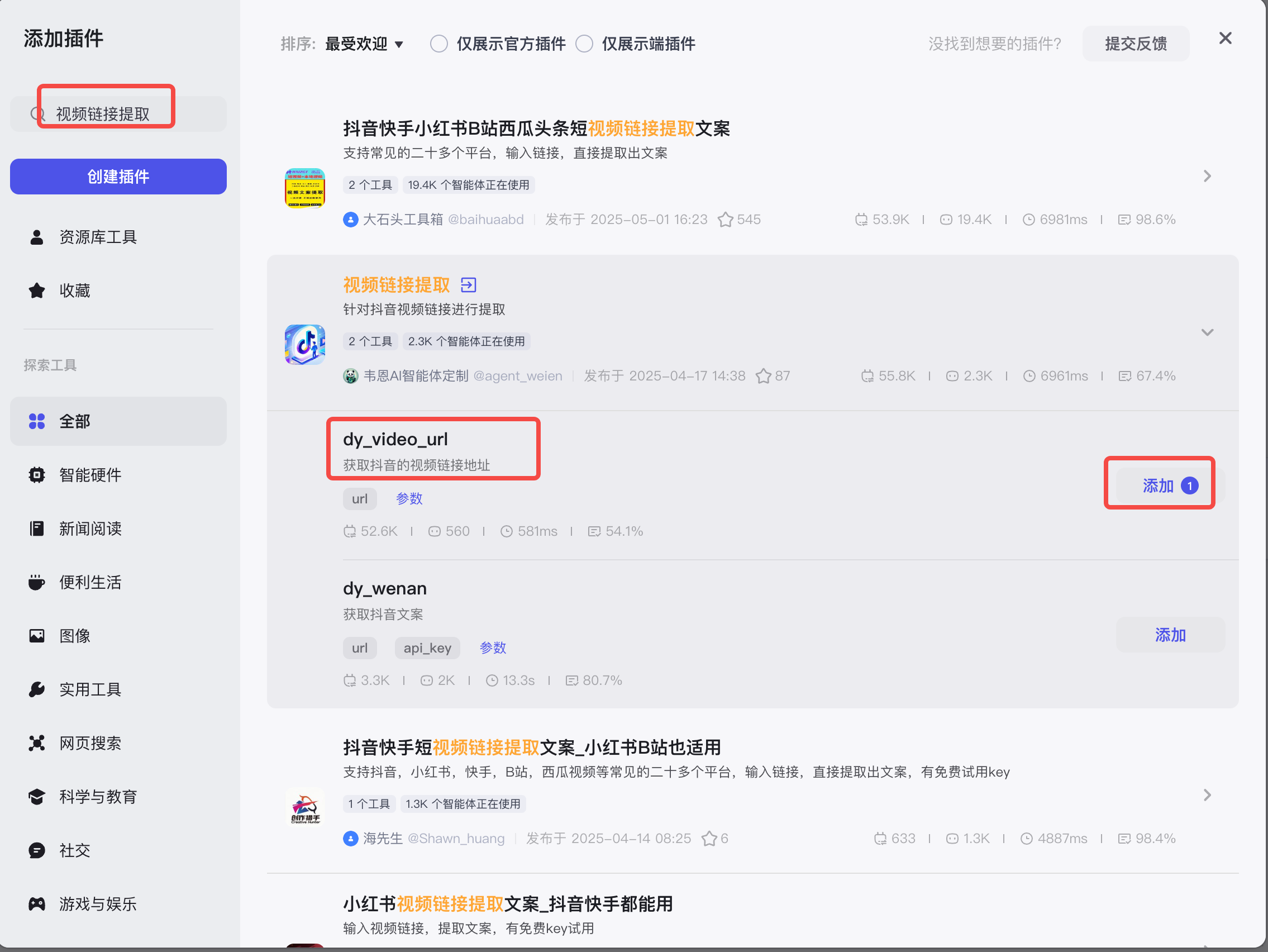Click @baihuaabd author handle

tap(485, 220)
